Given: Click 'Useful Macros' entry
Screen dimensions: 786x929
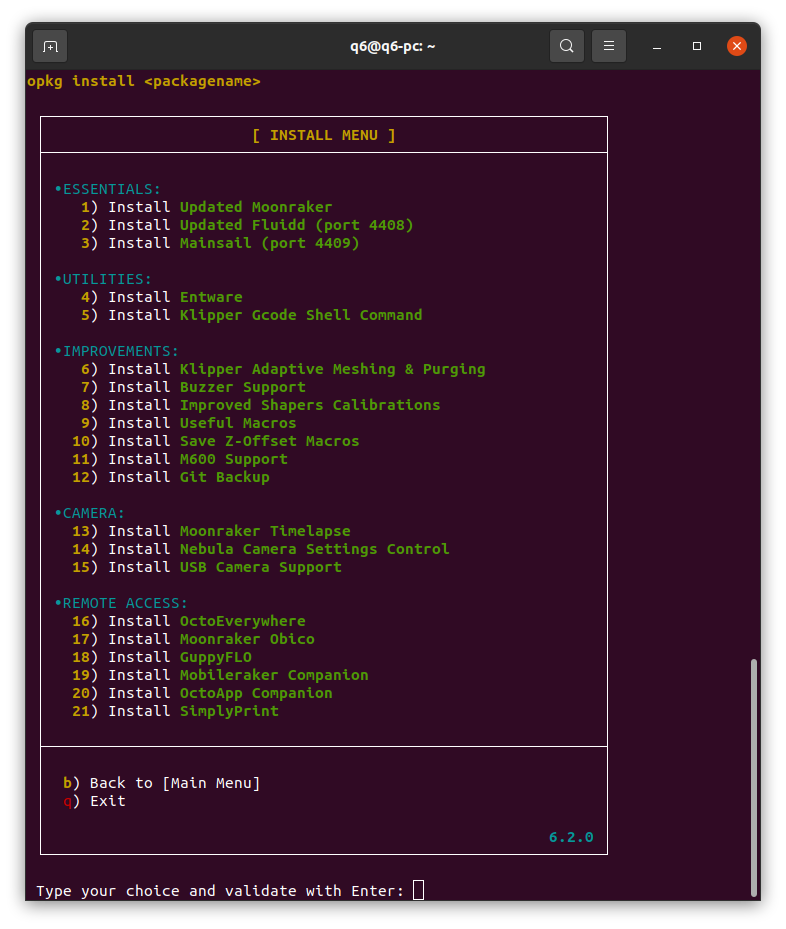Looking at the screenshot, I should (x=238, y=424).
